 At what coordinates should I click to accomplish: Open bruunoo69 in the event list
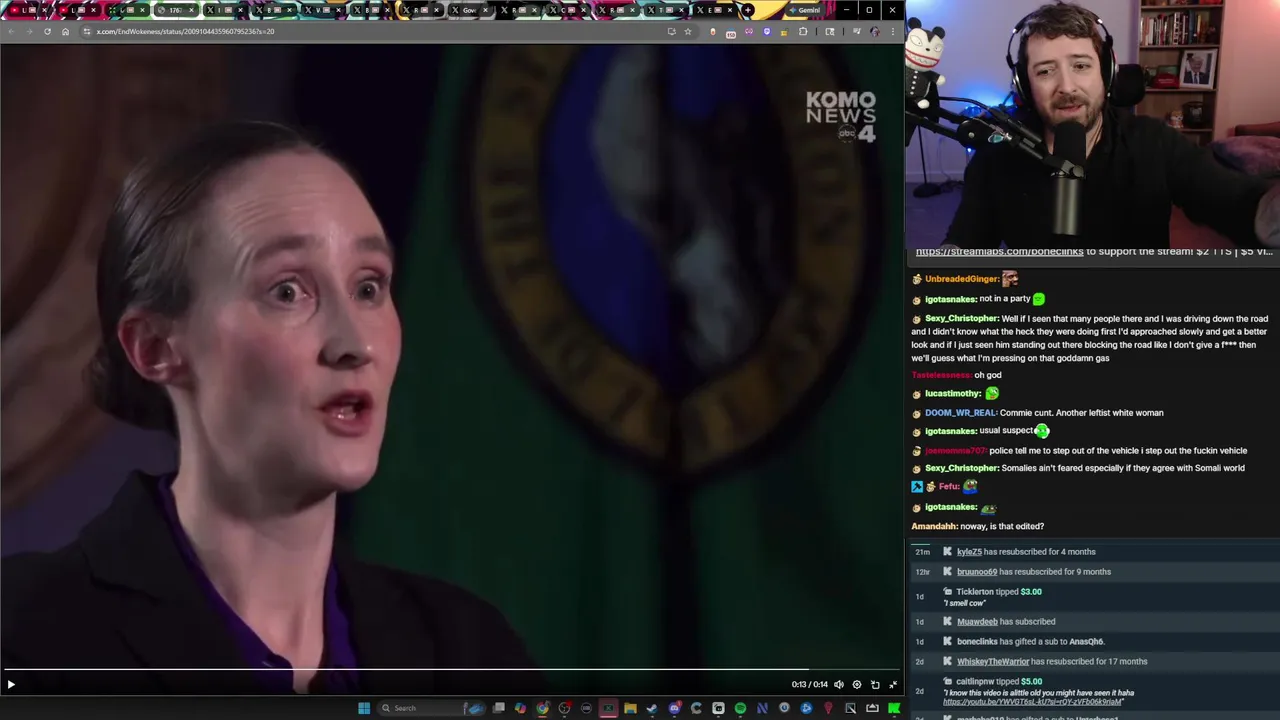click(x=977, y=572)
